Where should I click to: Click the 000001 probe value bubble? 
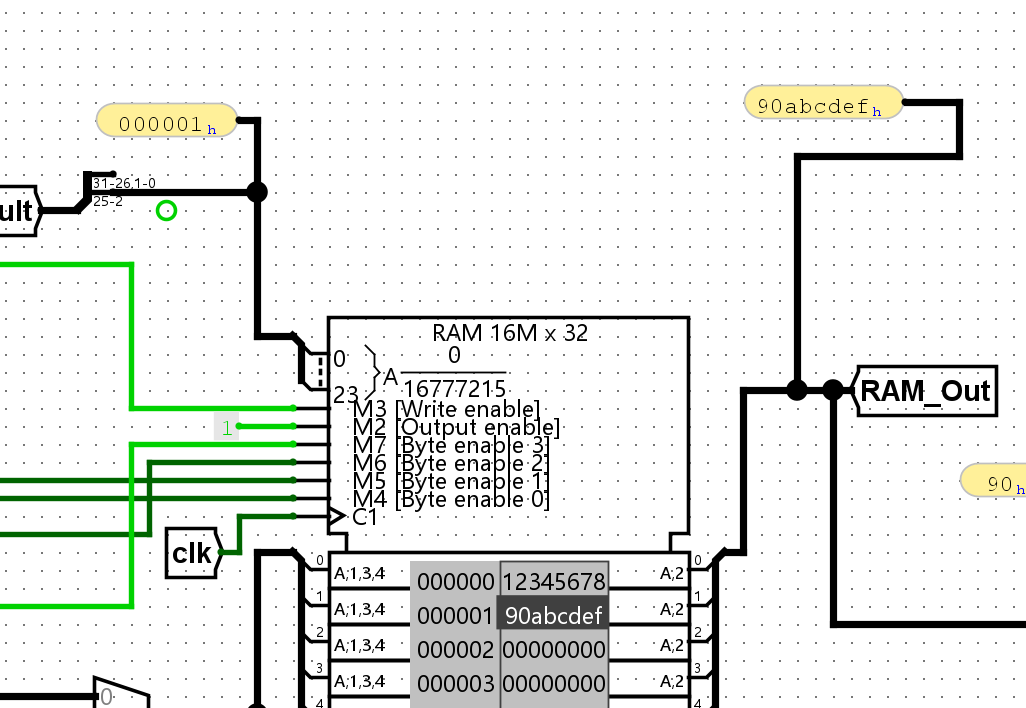tap(164, 120)
